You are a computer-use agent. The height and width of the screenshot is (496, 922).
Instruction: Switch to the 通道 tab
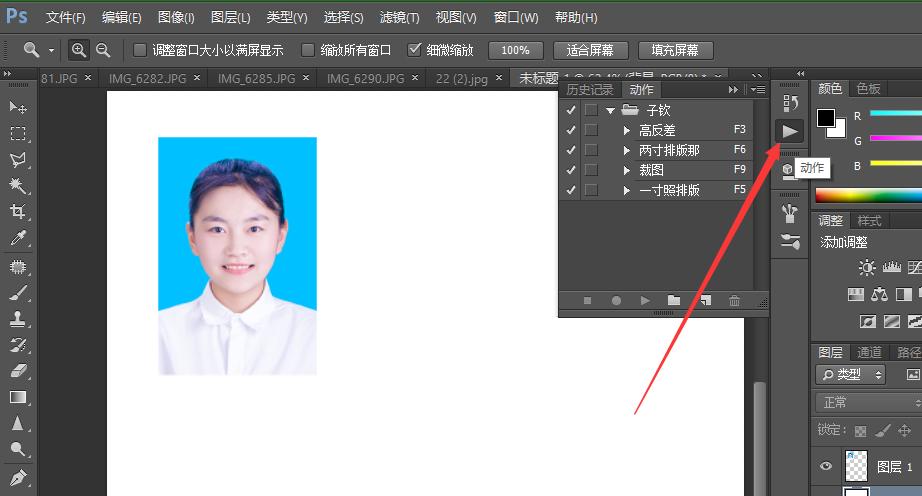869,352
